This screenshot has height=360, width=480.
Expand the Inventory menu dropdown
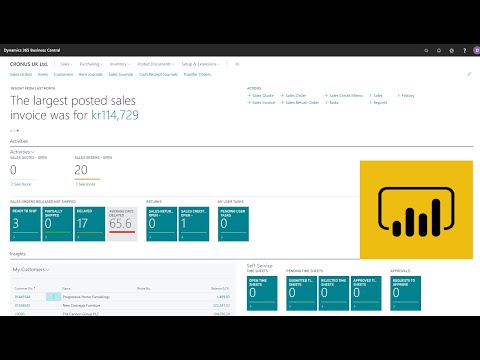[120, 64]
